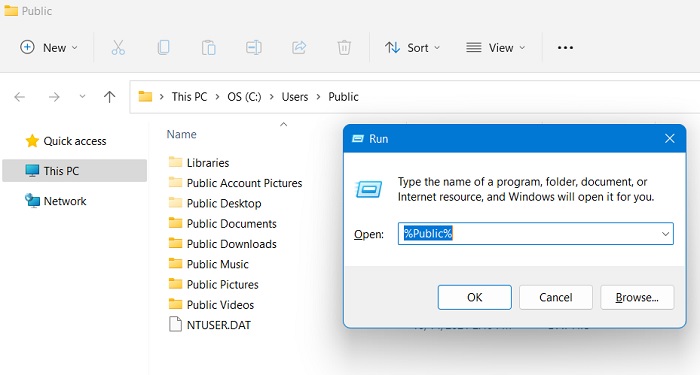The width and height of the screenshot is (700, 375).
Task: Click the Public Downloads folder icon
Action: click(x=175, y=243)
